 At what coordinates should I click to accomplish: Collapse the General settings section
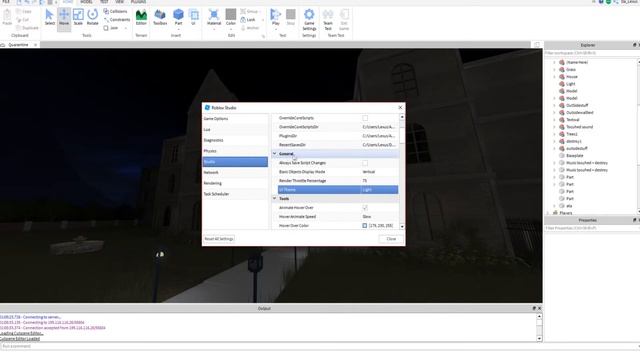[x=274, y=154]
